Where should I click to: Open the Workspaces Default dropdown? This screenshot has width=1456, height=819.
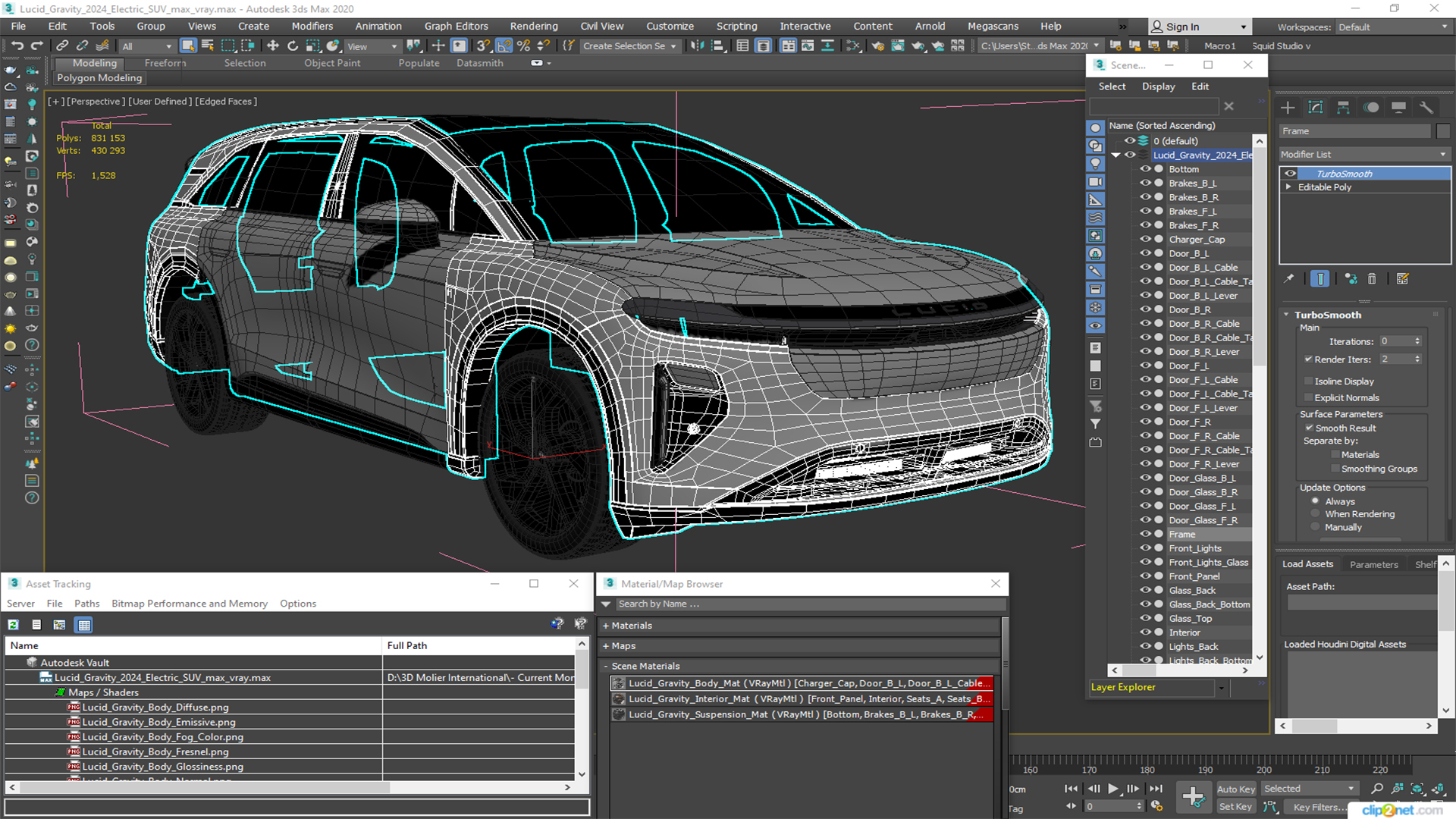coord(1394,27)
